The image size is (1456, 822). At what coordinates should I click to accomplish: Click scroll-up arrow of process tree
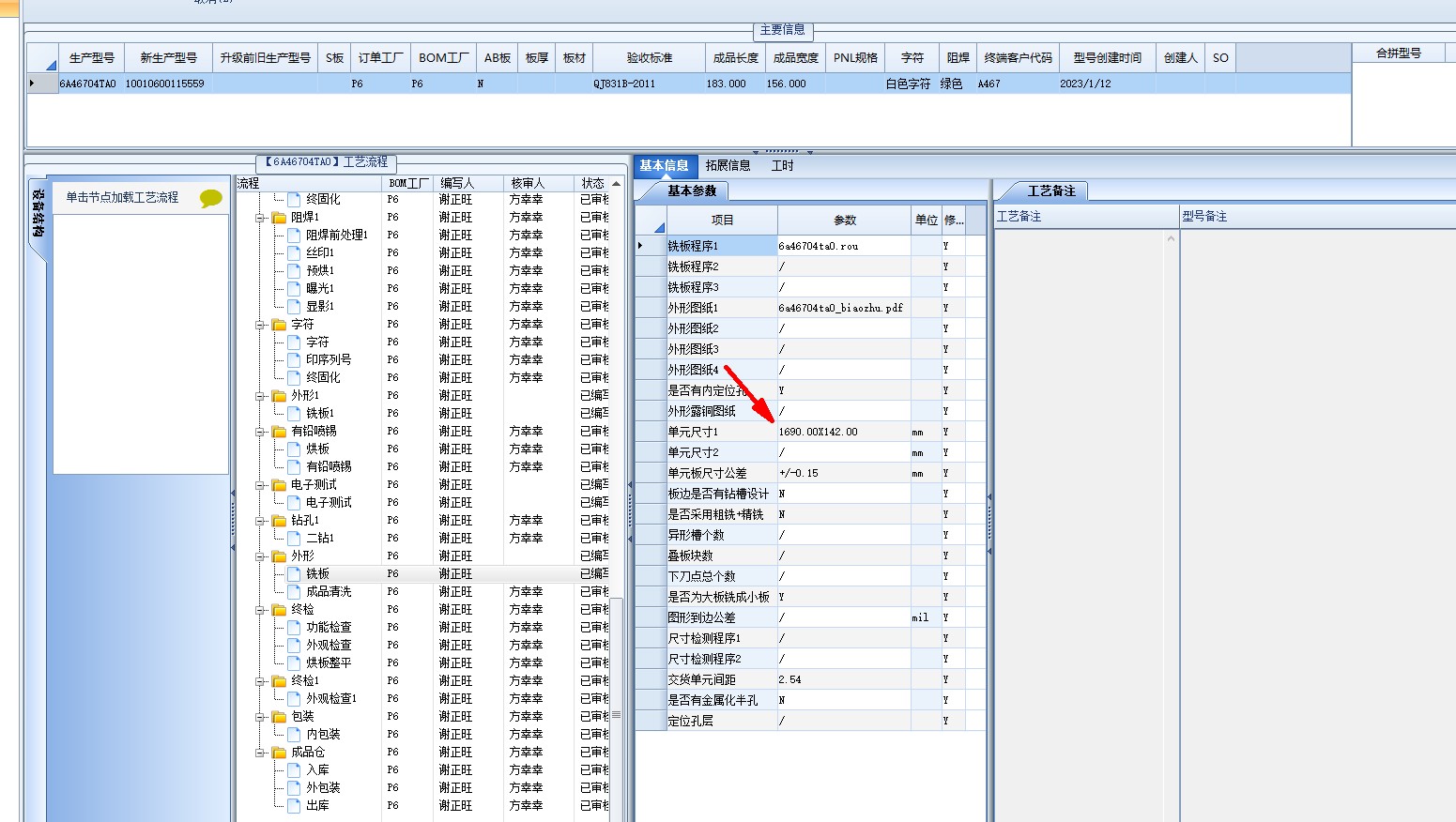[616, 183]
